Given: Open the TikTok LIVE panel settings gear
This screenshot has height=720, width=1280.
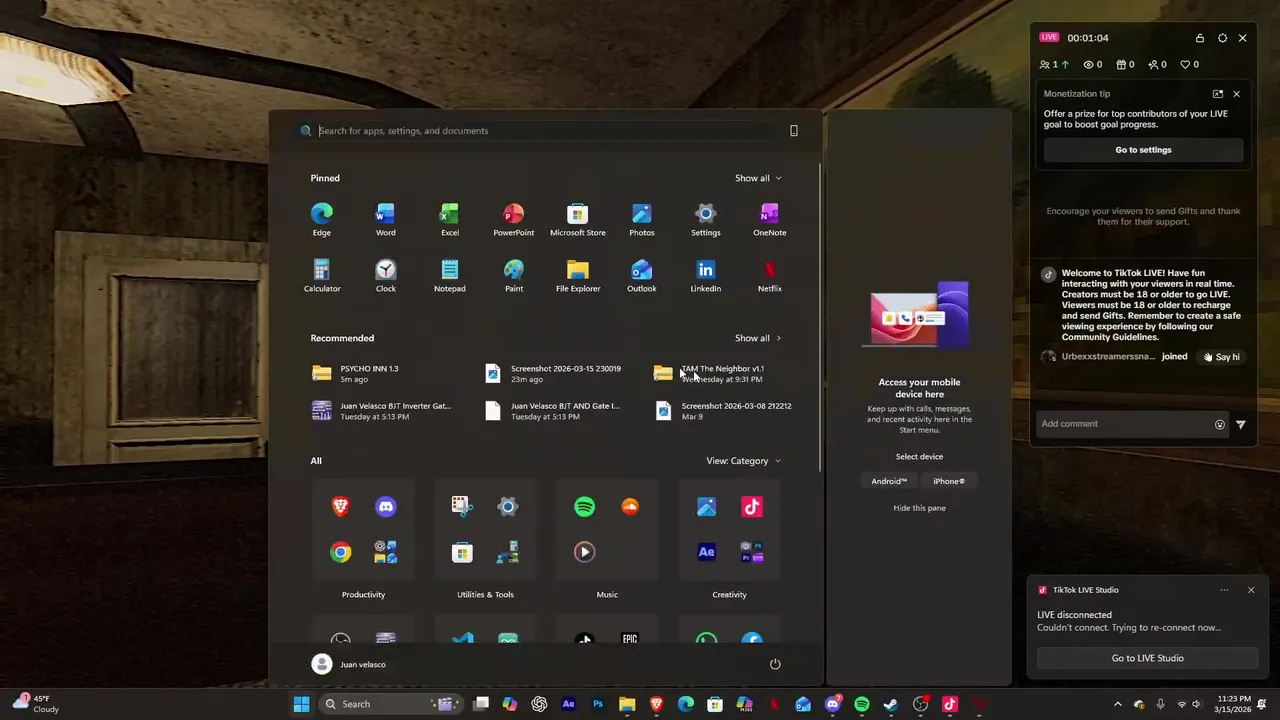Looking at the screenshot, I should pyautogui.click(x=1222, y=38).
